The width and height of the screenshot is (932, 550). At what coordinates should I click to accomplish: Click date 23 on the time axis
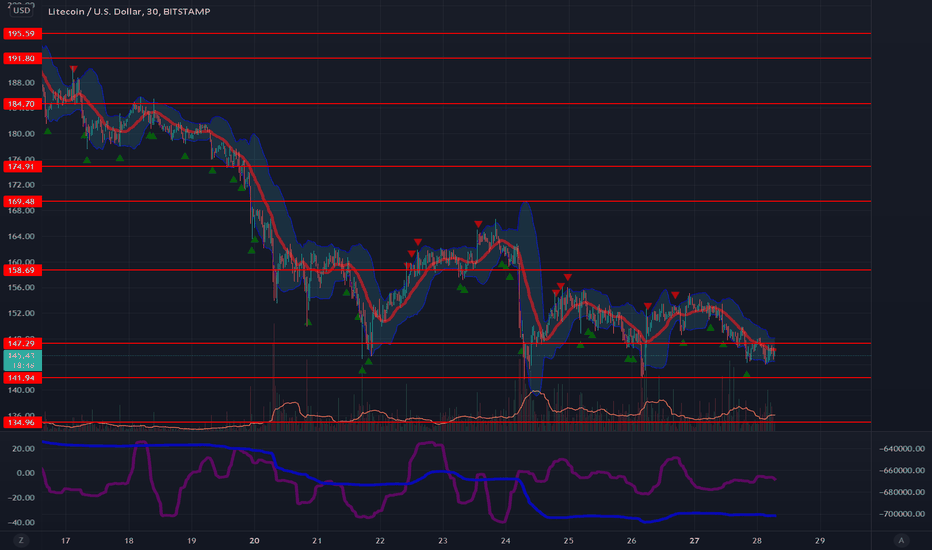point(443,541)
